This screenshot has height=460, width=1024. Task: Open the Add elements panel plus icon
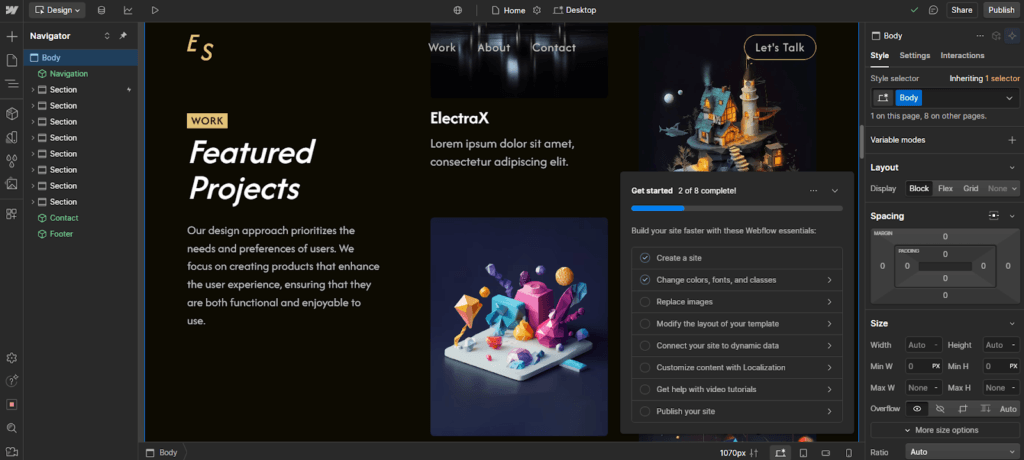tap(12, 37)
